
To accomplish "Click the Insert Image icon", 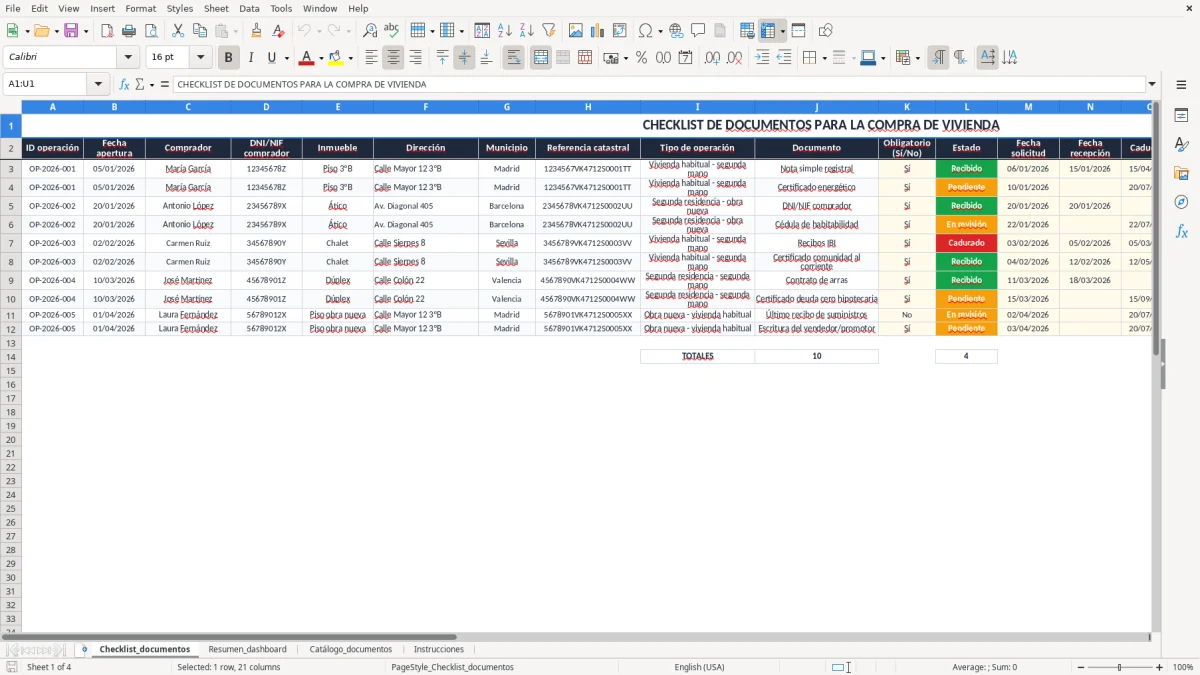I will pyautogui.click(x=576, y=31).
